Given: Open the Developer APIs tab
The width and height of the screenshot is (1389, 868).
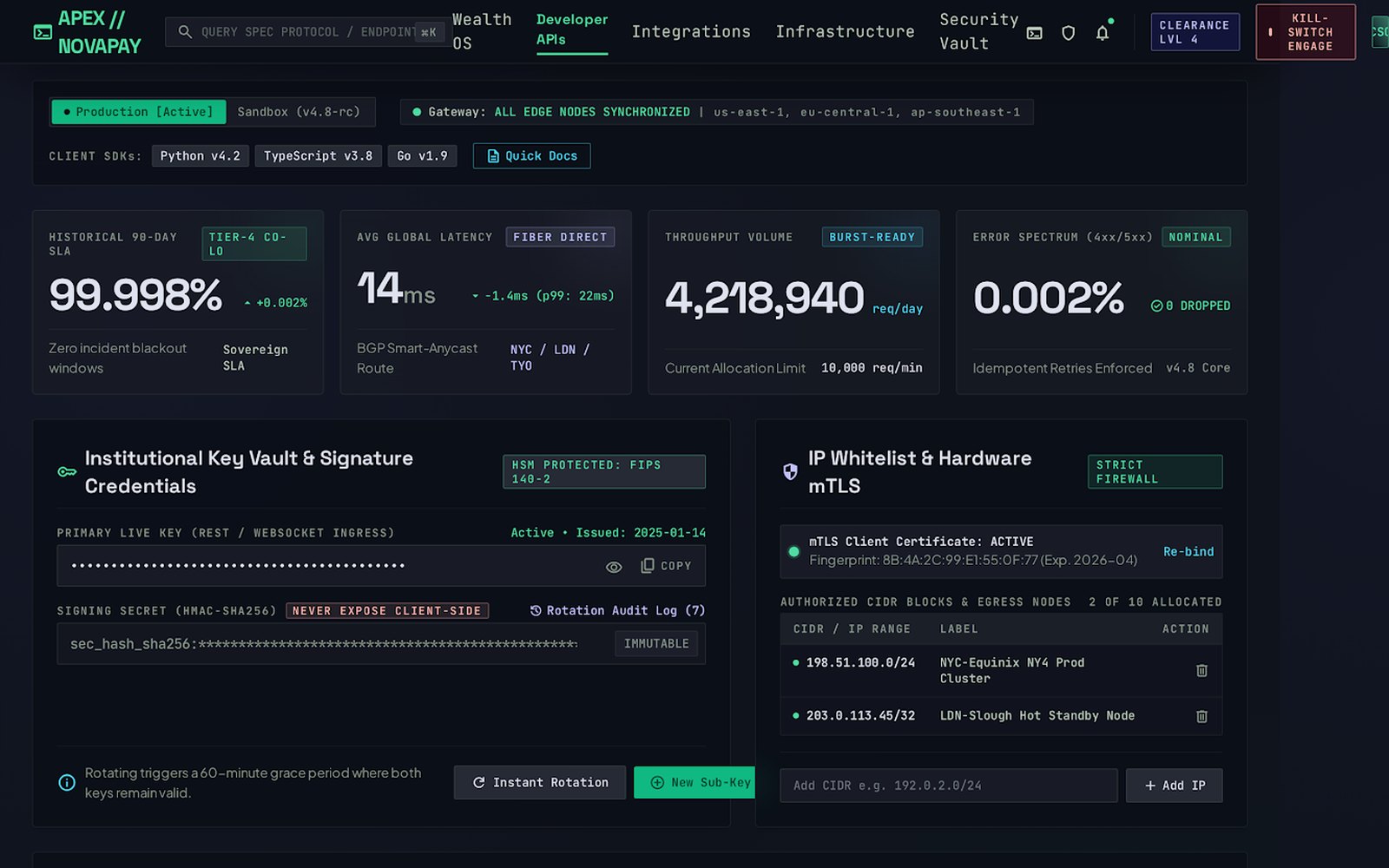Looking at the screenshot, I should pyautogui.click(x=572, y=30).
